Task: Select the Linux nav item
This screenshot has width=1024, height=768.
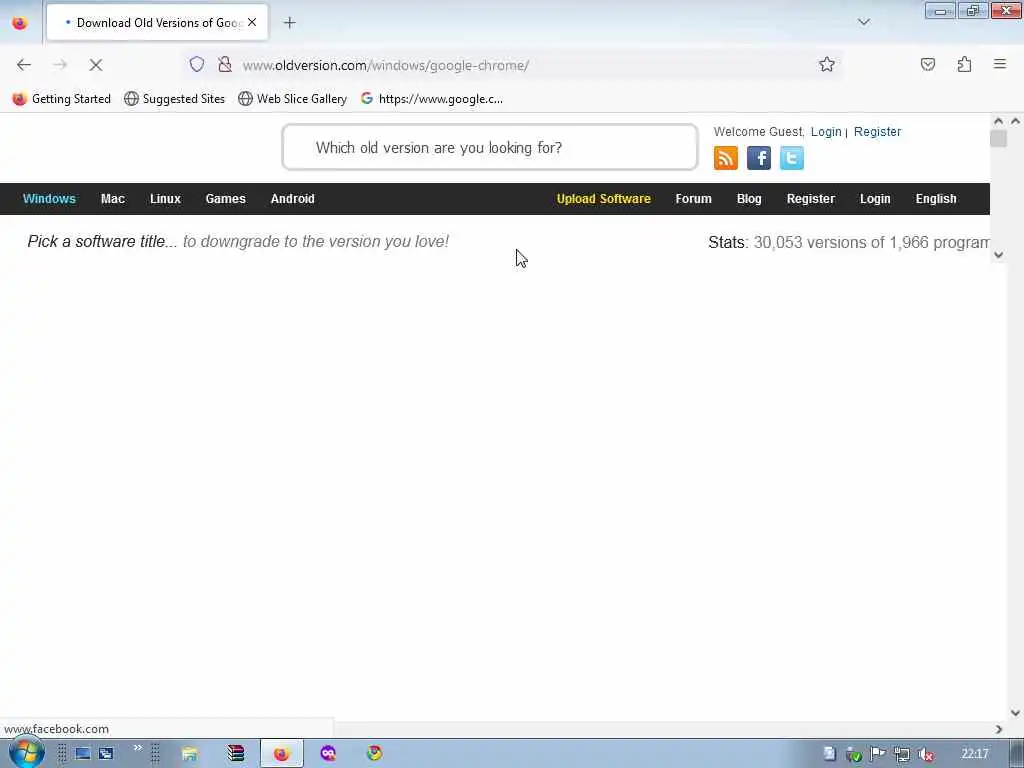Action: 165,199
